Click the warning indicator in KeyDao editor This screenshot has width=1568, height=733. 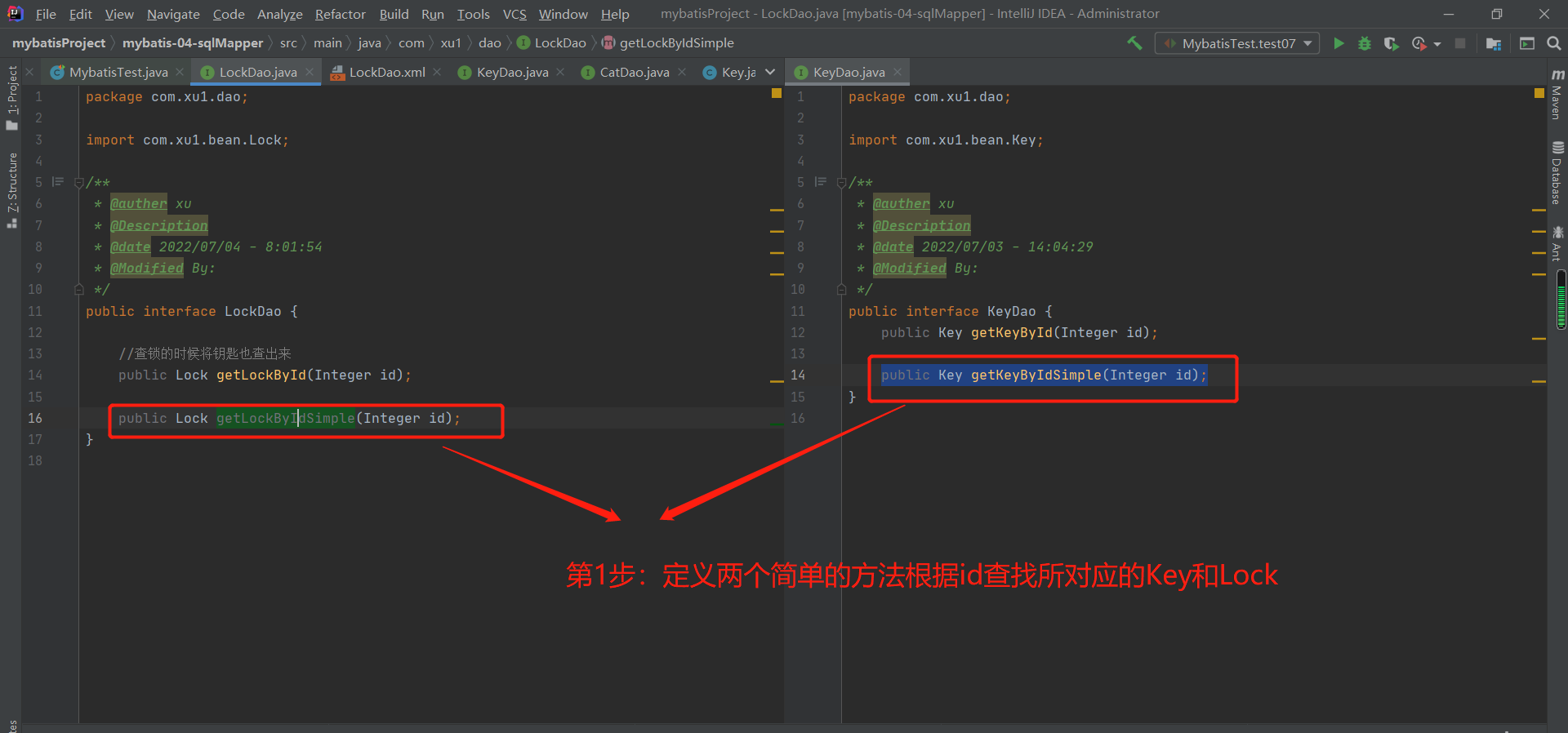(x=1539, y=94)
